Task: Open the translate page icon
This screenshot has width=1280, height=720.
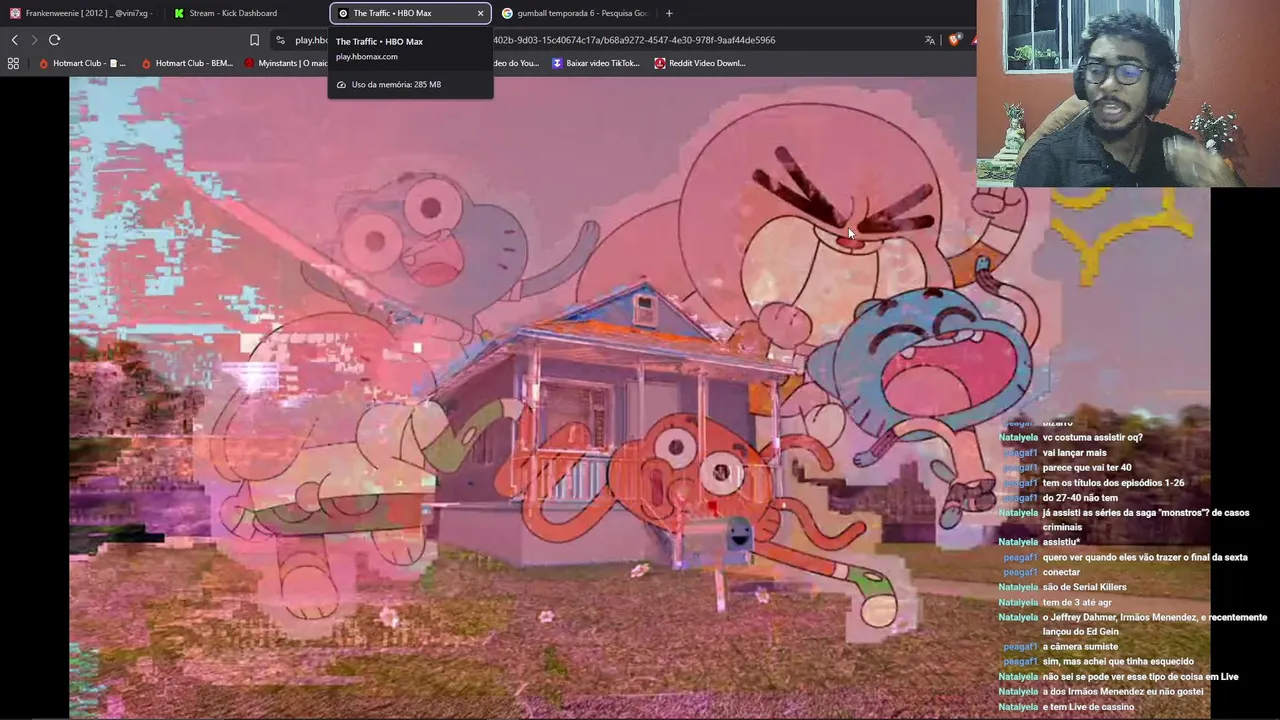Action: pyautogui.click(x=930, y=40)
